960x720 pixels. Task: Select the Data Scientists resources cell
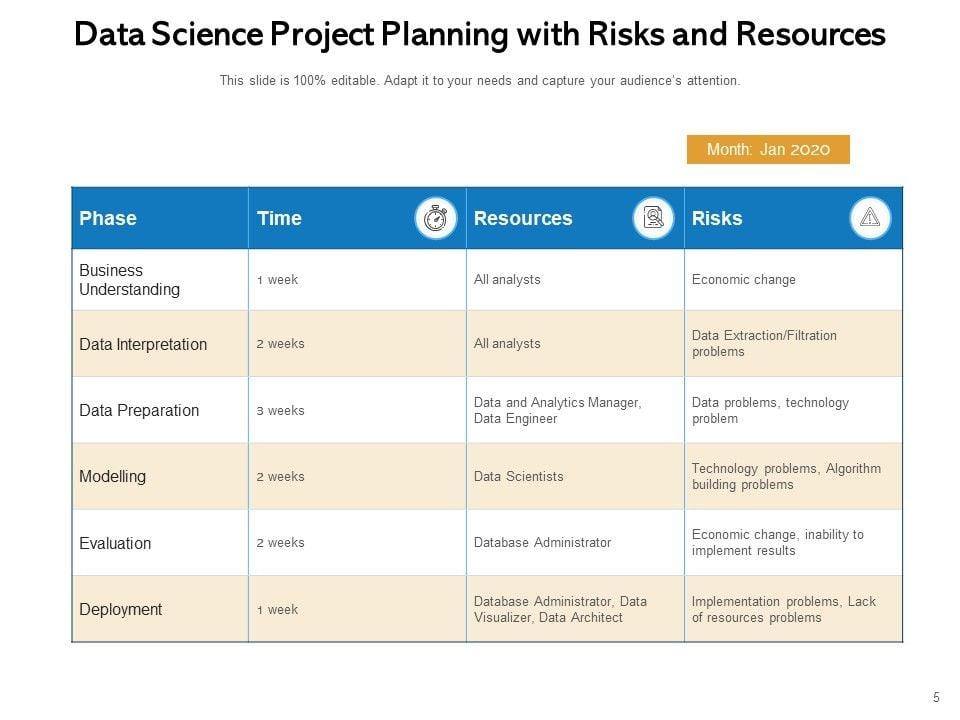[519, 477]
